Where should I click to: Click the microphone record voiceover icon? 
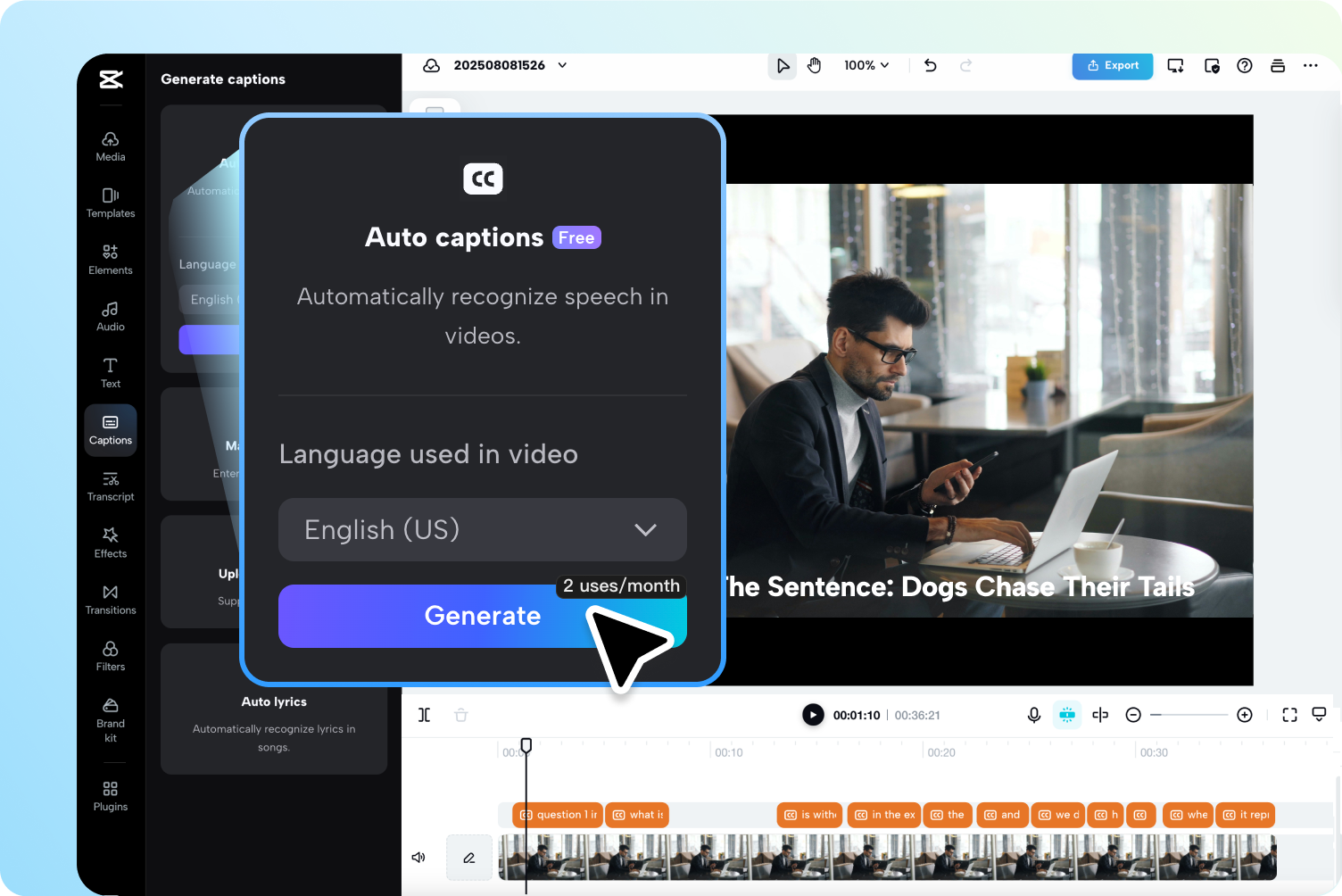point(1034,715)
